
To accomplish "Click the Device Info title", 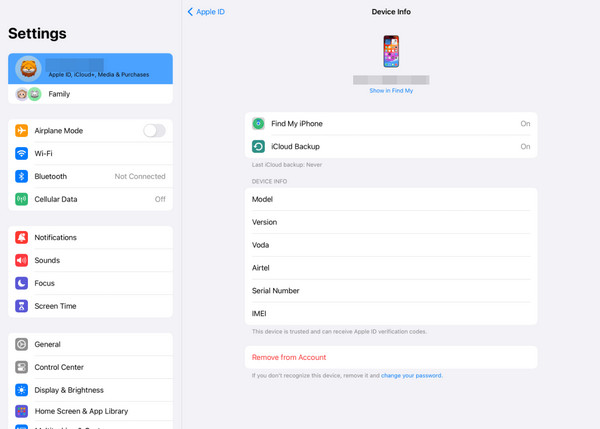I will tap(391, 12).
